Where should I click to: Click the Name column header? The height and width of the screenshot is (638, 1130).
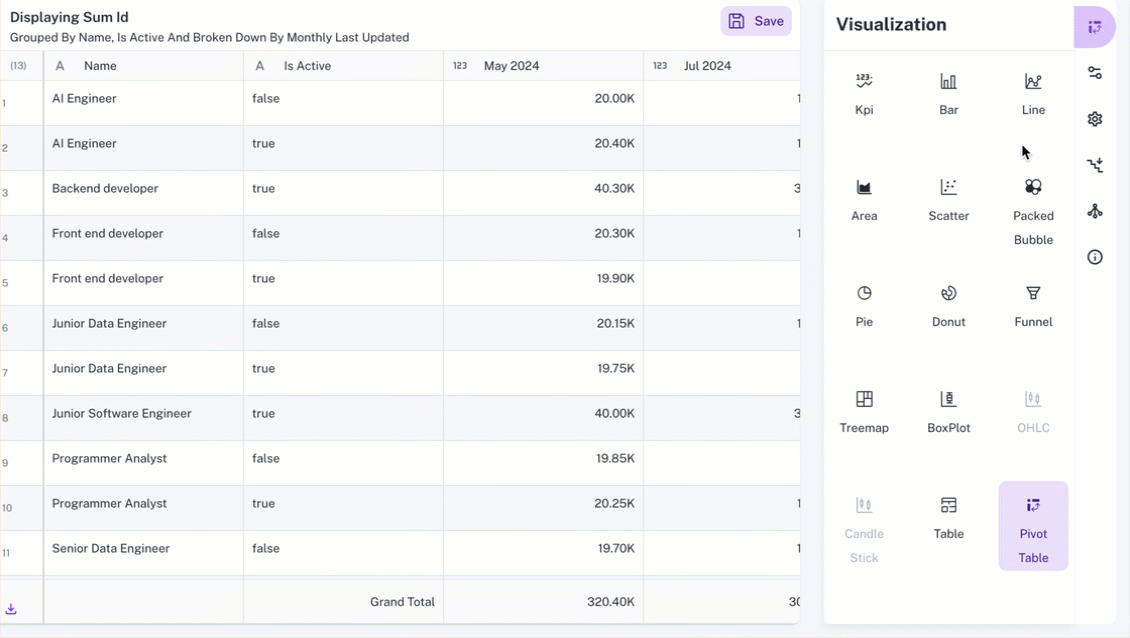pyautogui.click(x=143, y=66)
